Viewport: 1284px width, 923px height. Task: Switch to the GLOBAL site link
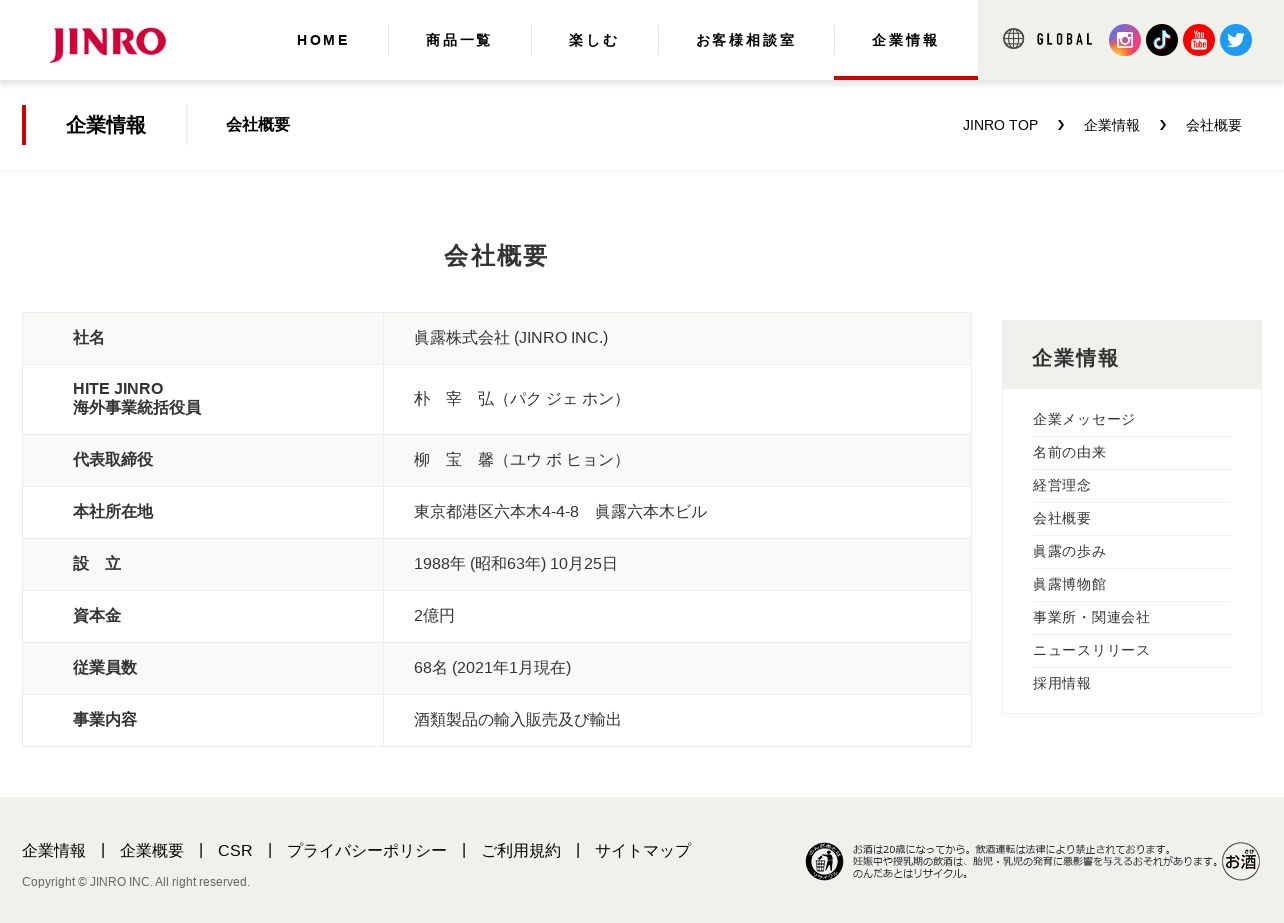(1065, 40)
